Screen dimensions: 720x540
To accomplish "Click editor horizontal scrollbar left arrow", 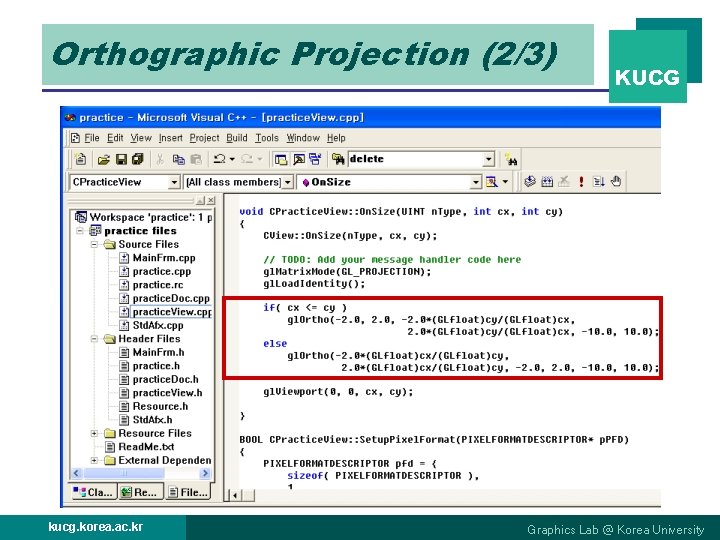I will point(235,495).
